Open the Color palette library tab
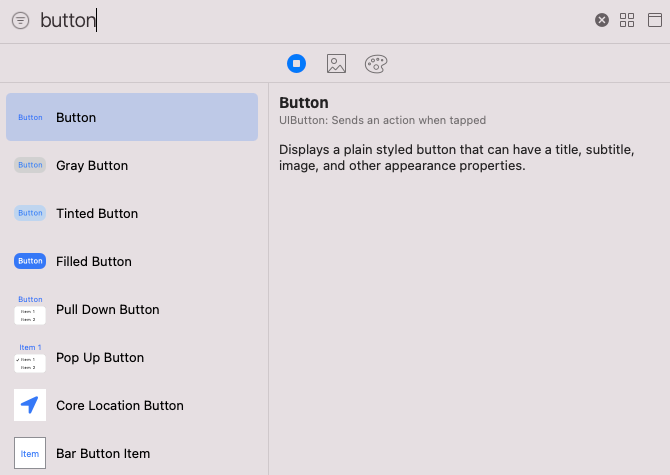The height and width of the screenshot is (475, 670). (x=376, y=64)
